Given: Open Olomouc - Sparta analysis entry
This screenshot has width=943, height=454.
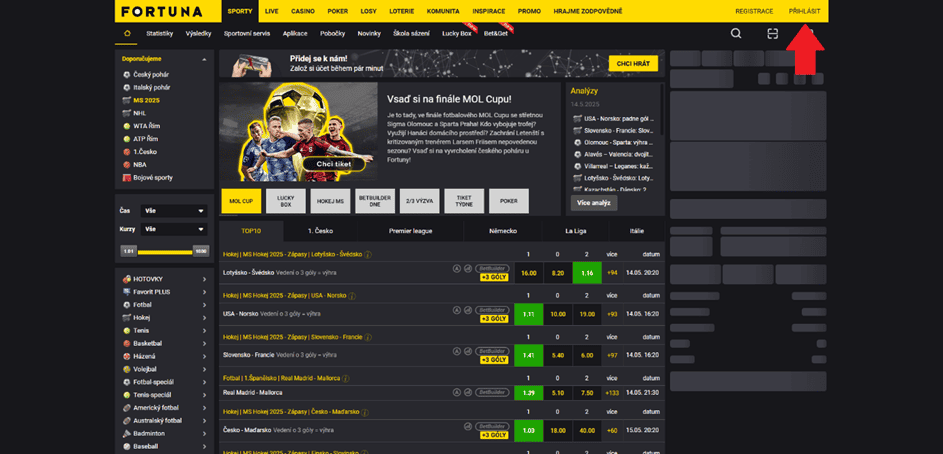Looking at the screenshot, I should click(x=613, y=143).
